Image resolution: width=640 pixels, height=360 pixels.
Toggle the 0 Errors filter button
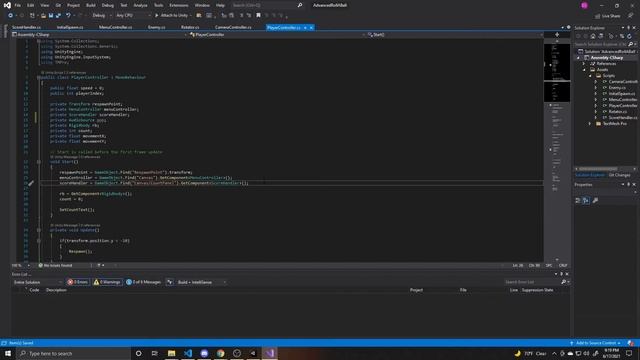coord(78,282)
